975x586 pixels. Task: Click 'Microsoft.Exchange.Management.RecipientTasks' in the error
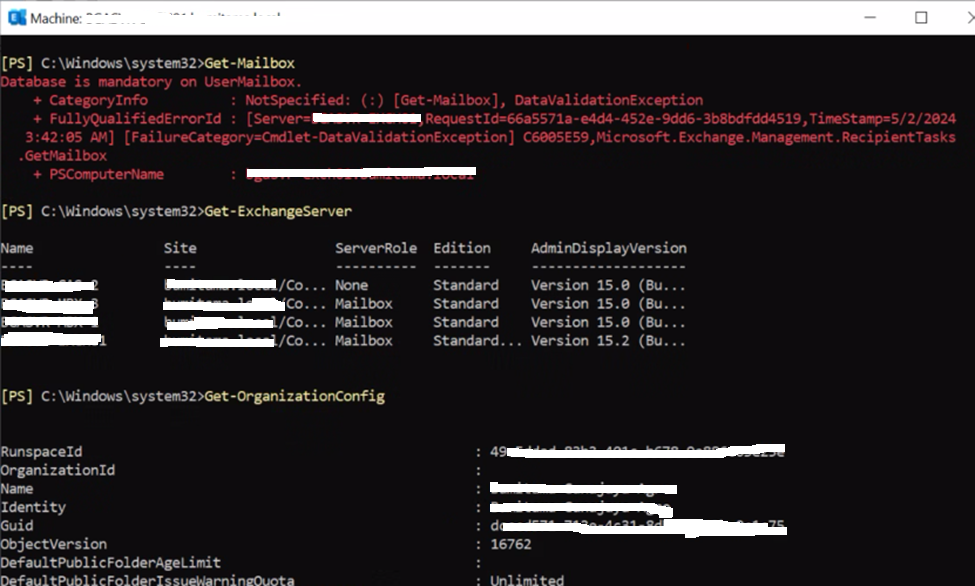776,137
